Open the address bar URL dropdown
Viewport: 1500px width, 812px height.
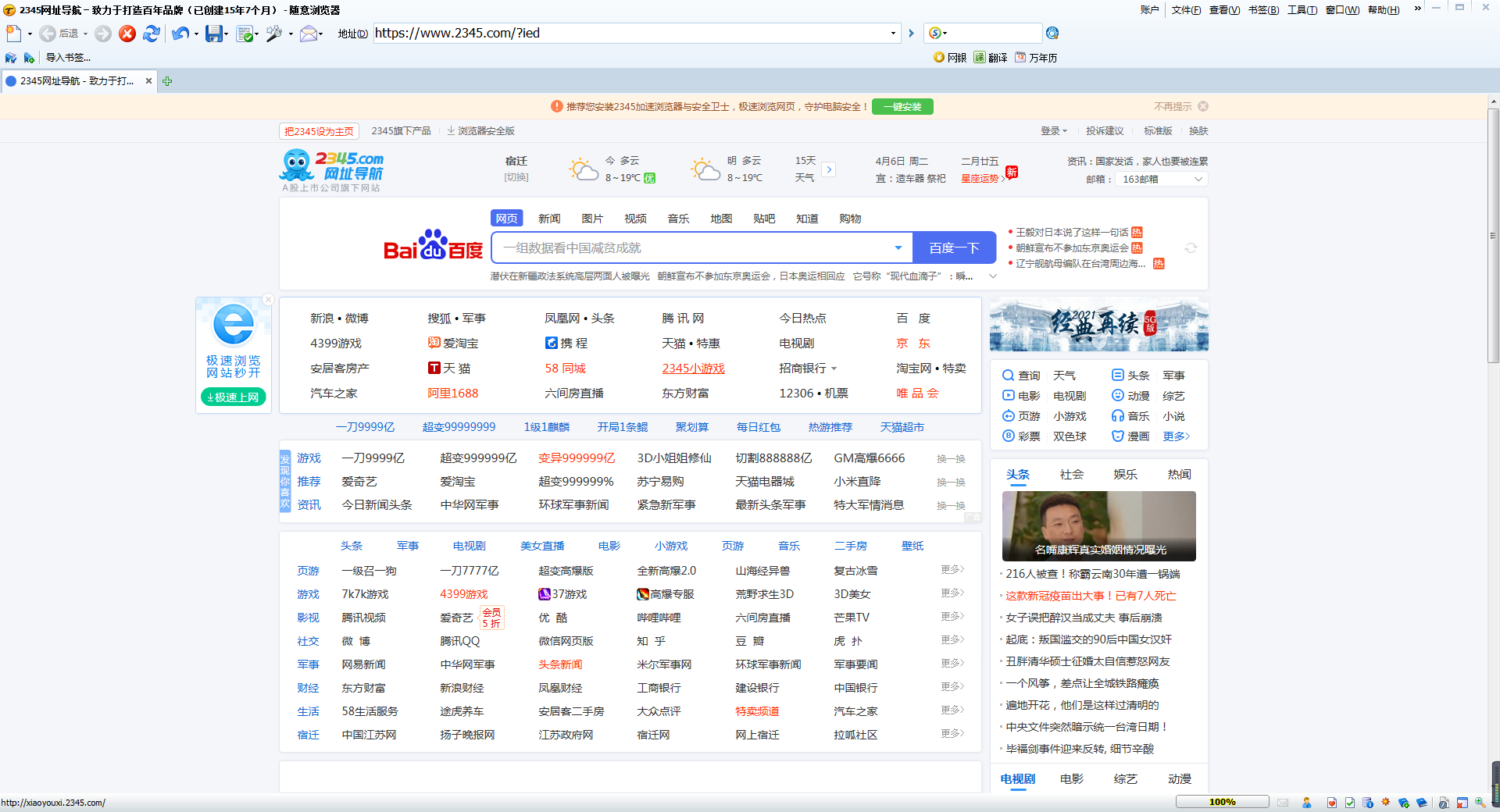[893, 34]
